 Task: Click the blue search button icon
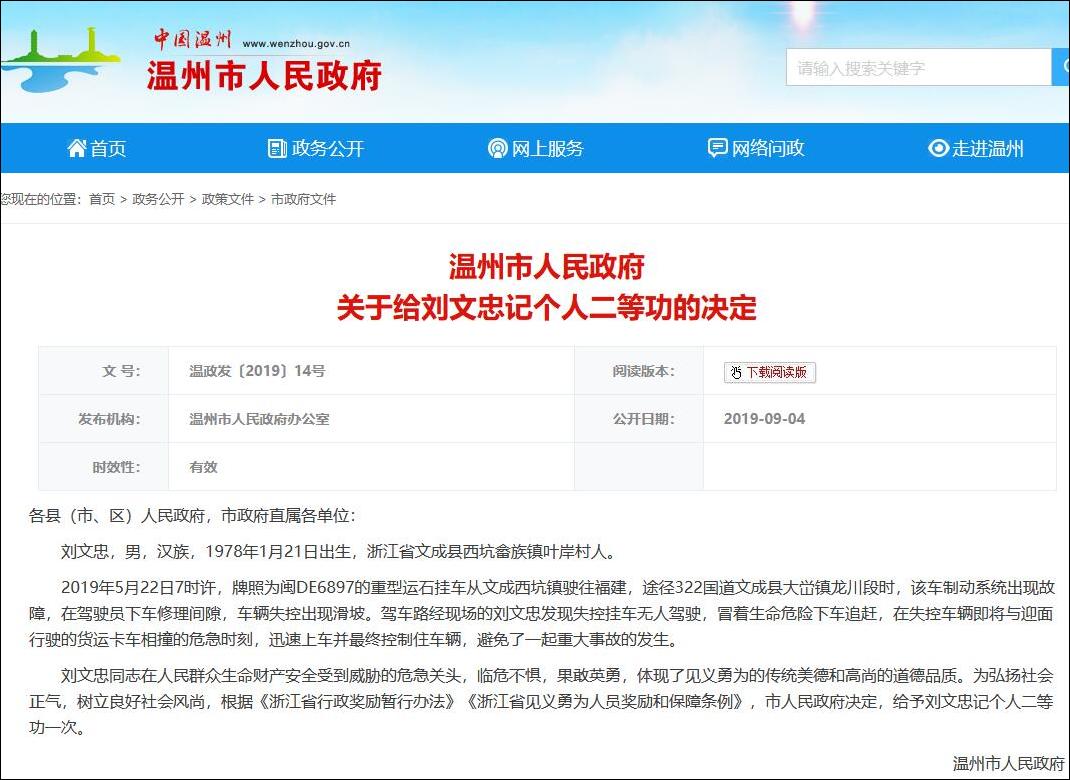[1063, 67]
